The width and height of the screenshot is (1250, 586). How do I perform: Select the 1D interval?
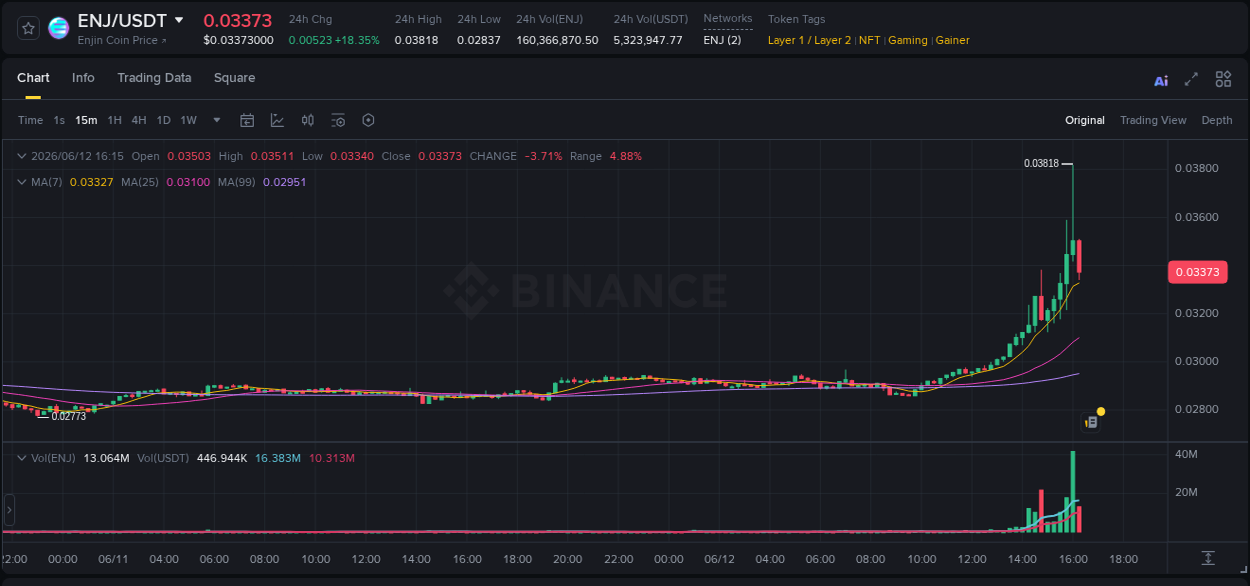163,120
